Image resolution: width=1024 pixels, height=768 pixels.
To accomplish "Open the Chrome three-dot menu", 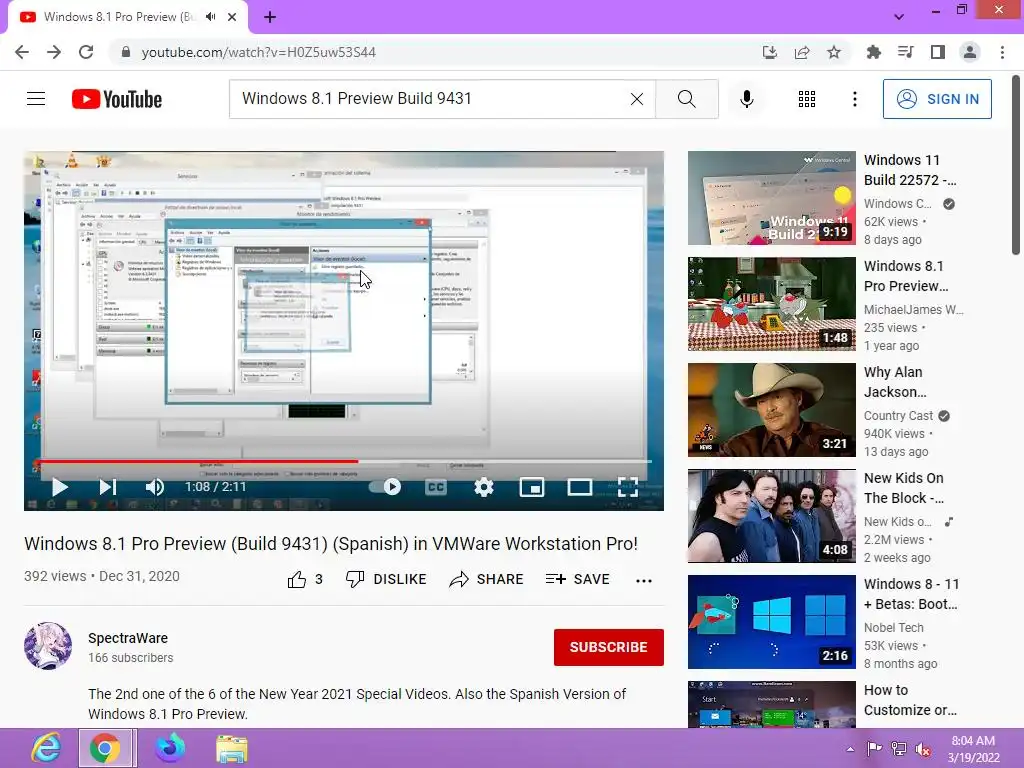I will tap(1002, 52).
